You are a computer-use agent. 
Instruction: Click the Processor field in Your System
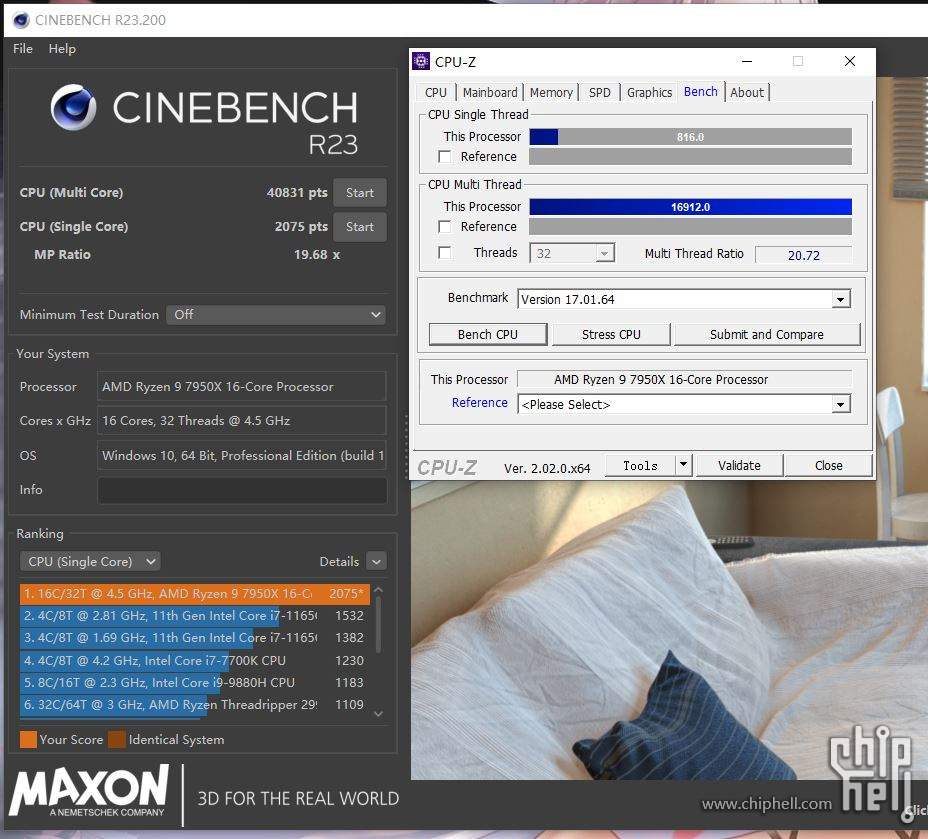pos(242,386)
